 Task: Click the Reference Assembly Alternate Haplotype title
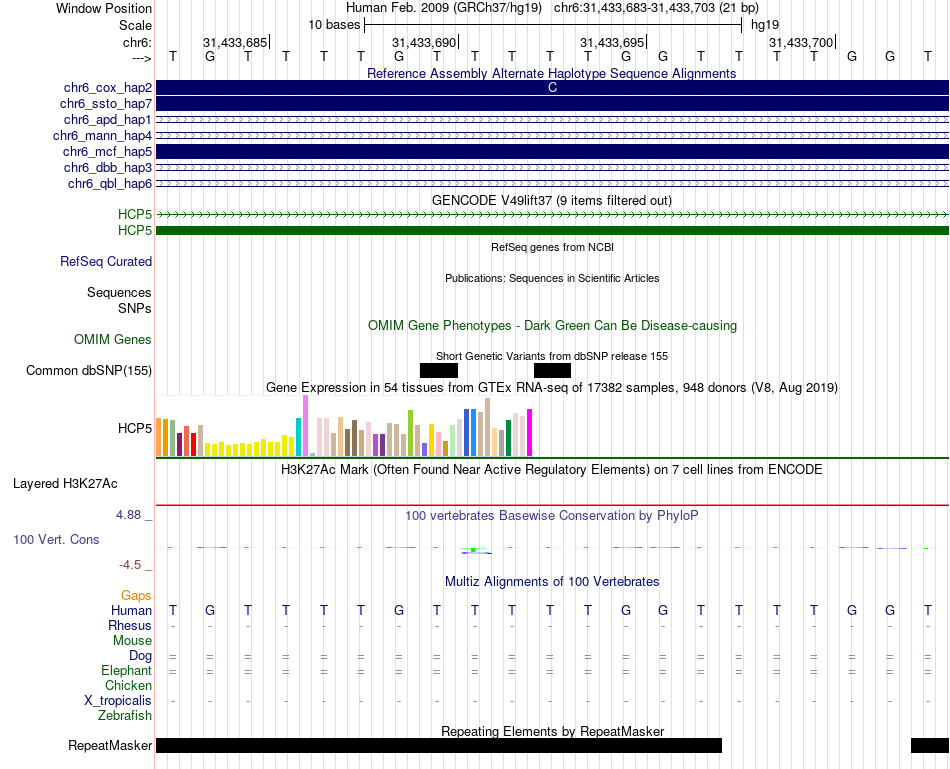pyautogui.click(x=552, y=73)
